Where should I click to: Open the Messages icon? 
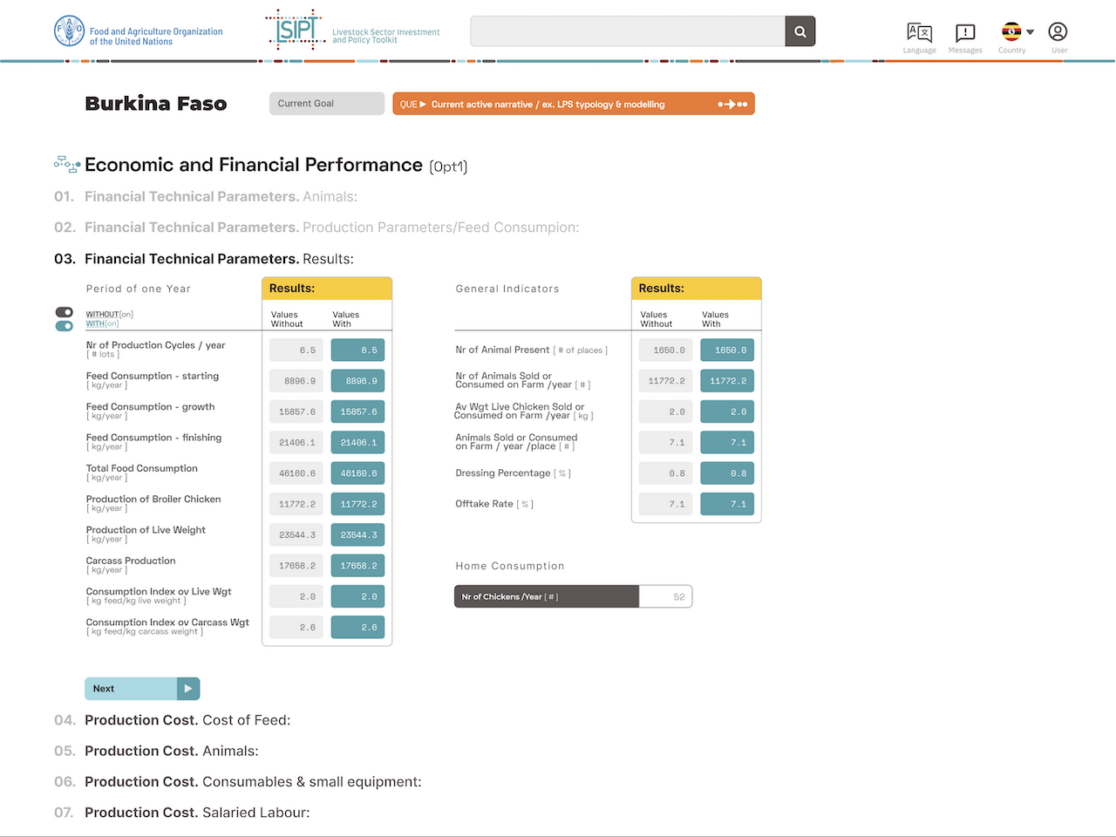(x=965, y=33)
